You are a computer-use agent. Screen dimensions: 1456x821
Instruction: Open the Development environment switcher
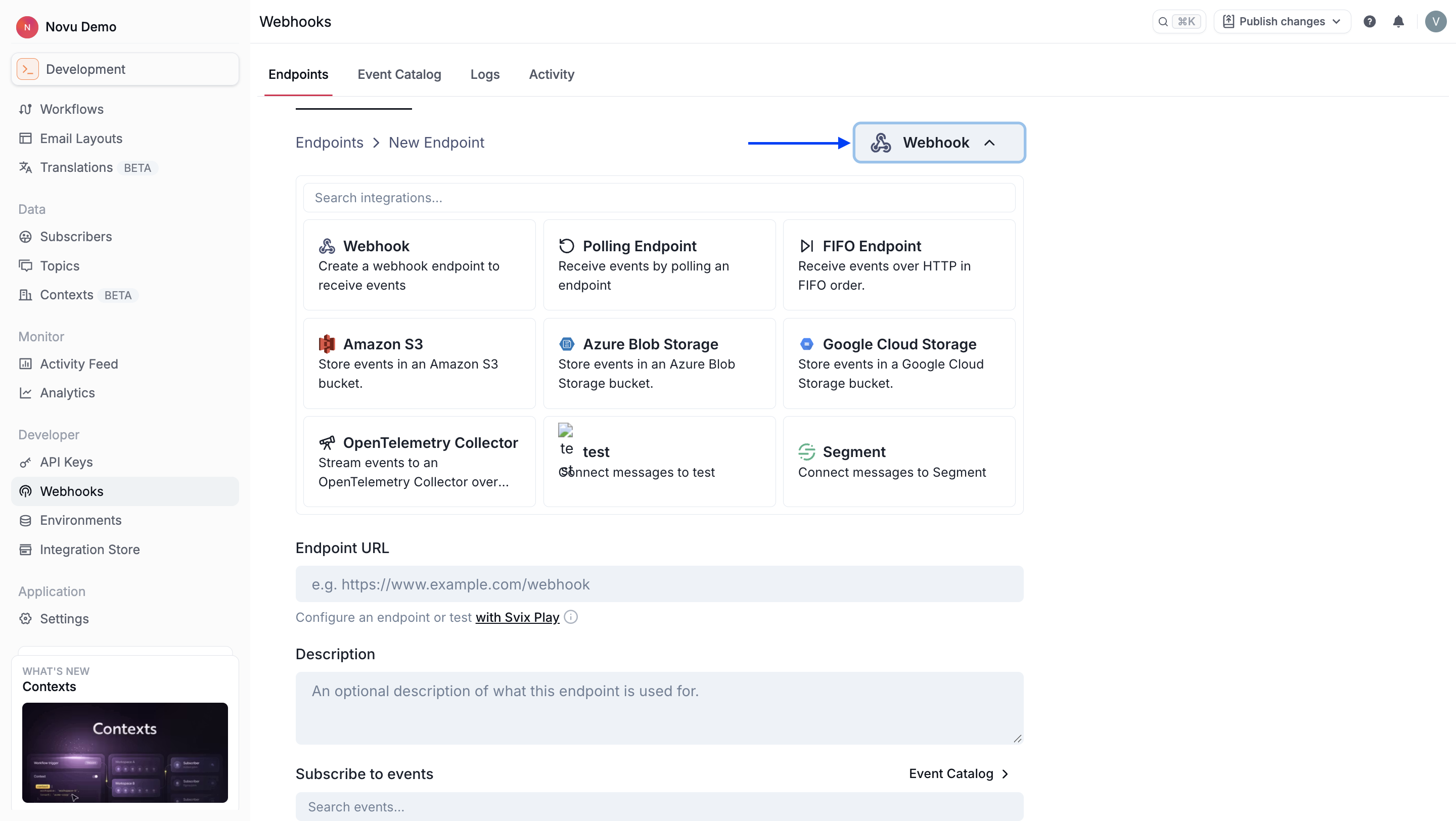coord(124,68)
